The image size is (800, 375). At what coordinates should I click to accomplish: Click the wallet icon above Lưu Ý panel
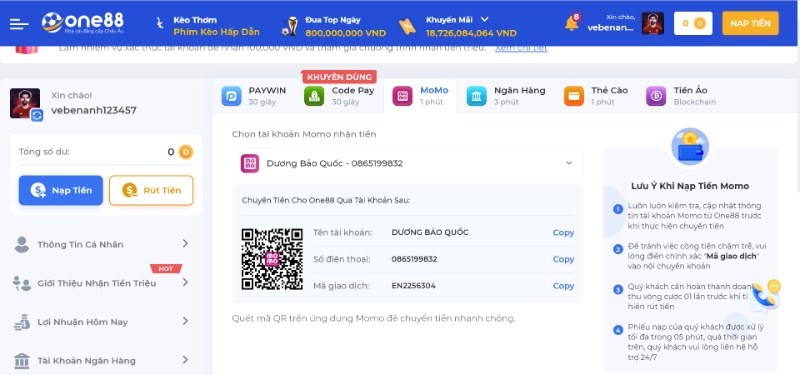[690, 147]
